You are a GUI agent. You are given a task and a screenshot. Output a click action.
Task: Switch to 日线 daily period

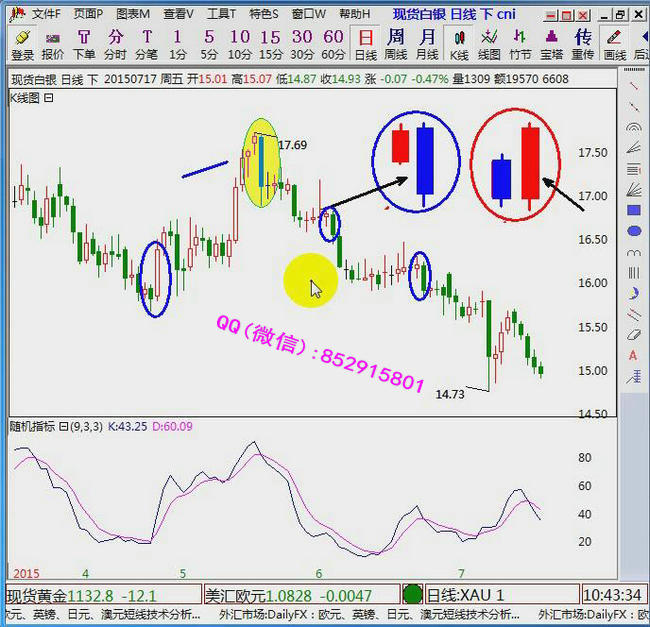tap(366, 43)
